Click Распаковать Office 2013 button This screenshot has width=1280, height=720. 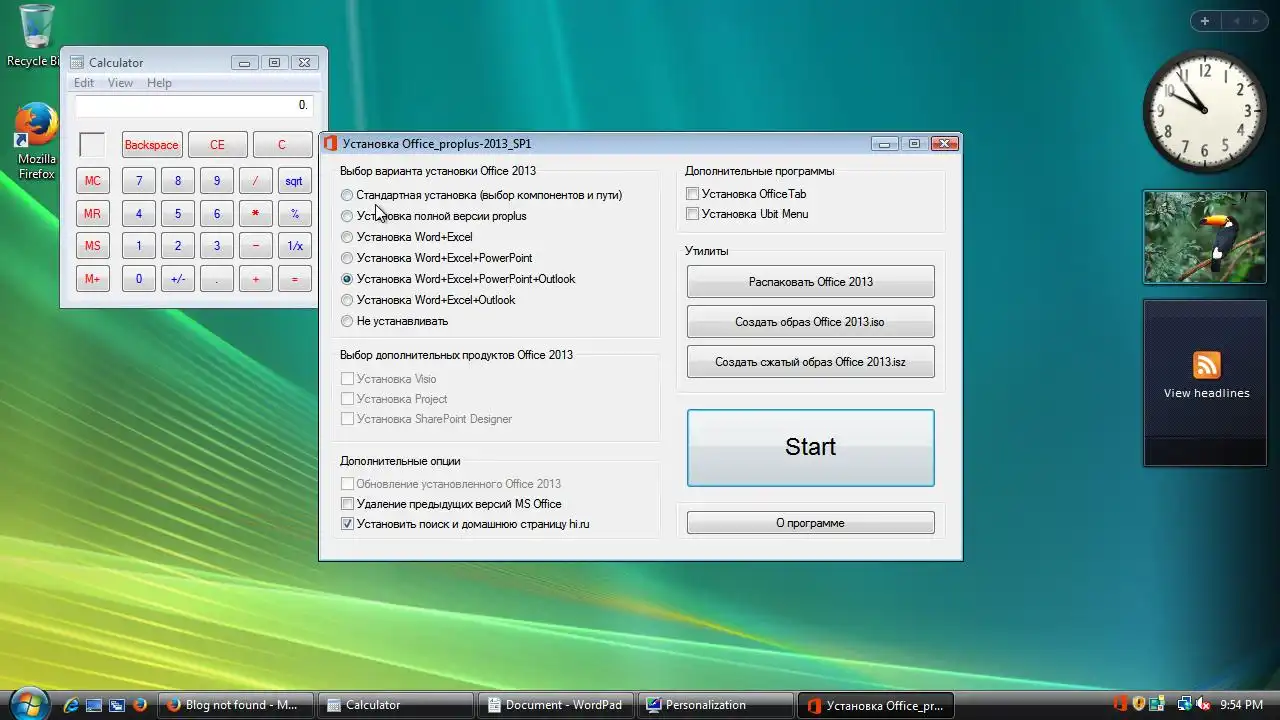(810, 282)
